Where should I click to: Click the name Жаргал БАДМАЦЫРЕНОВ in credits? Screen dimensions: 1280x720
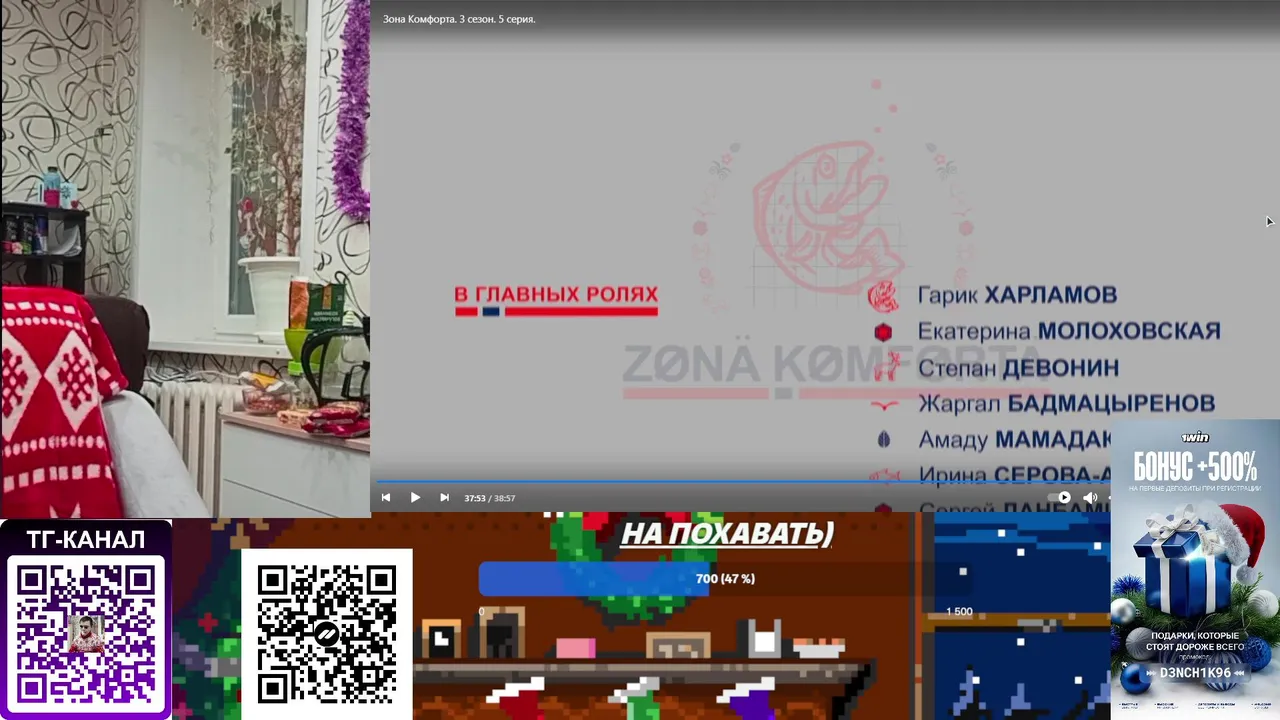[1066, 404]
